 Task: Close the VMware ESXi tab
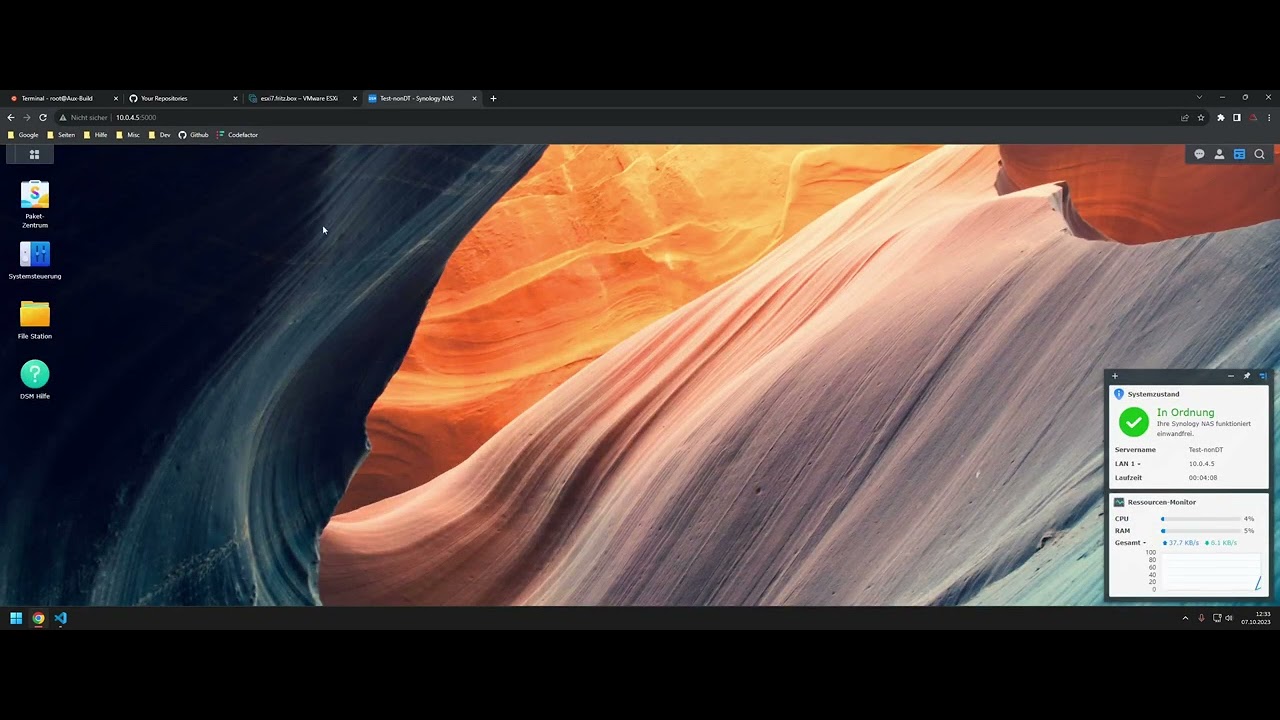[x=354, y=98]
